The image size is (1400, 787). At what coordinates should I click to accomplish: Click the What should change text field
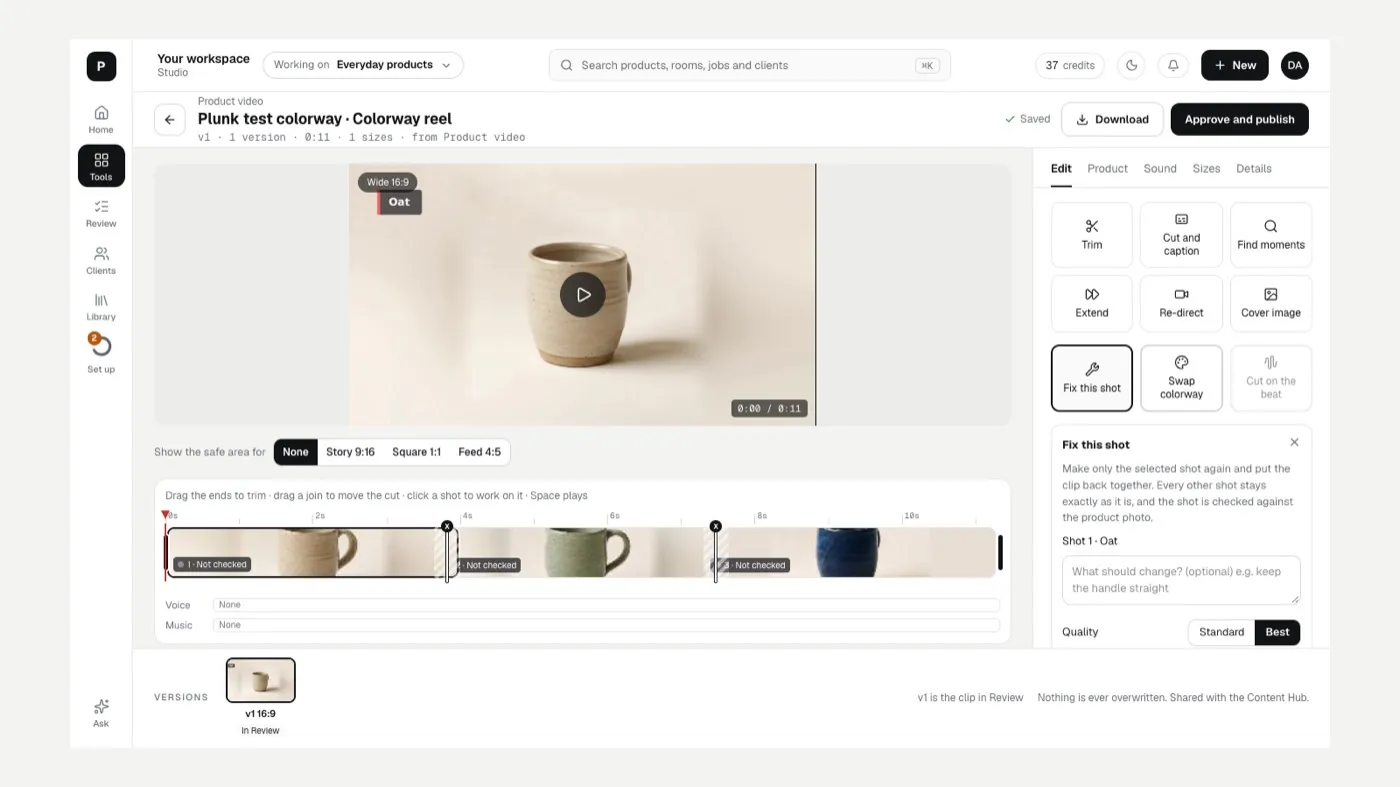[x=1181, y=580]
